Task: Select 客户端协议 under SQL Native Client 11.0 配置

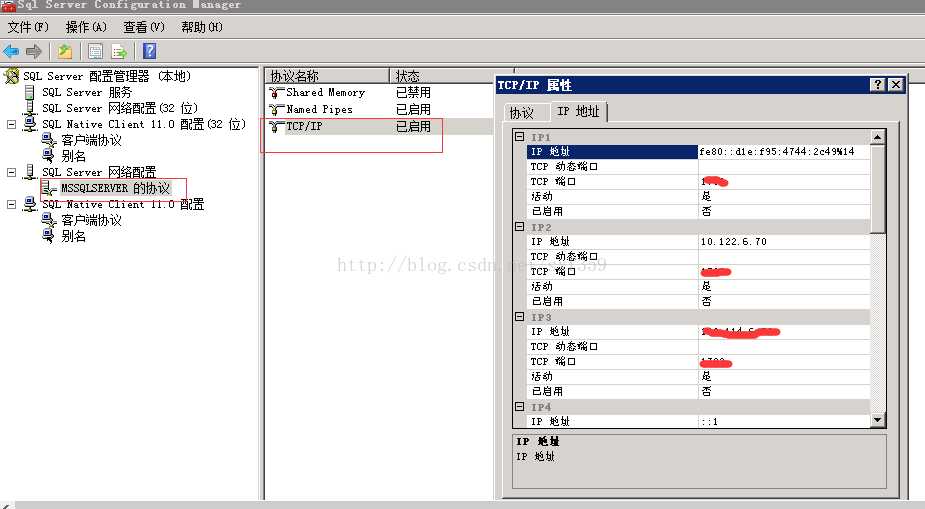Action: click(91, 221)
